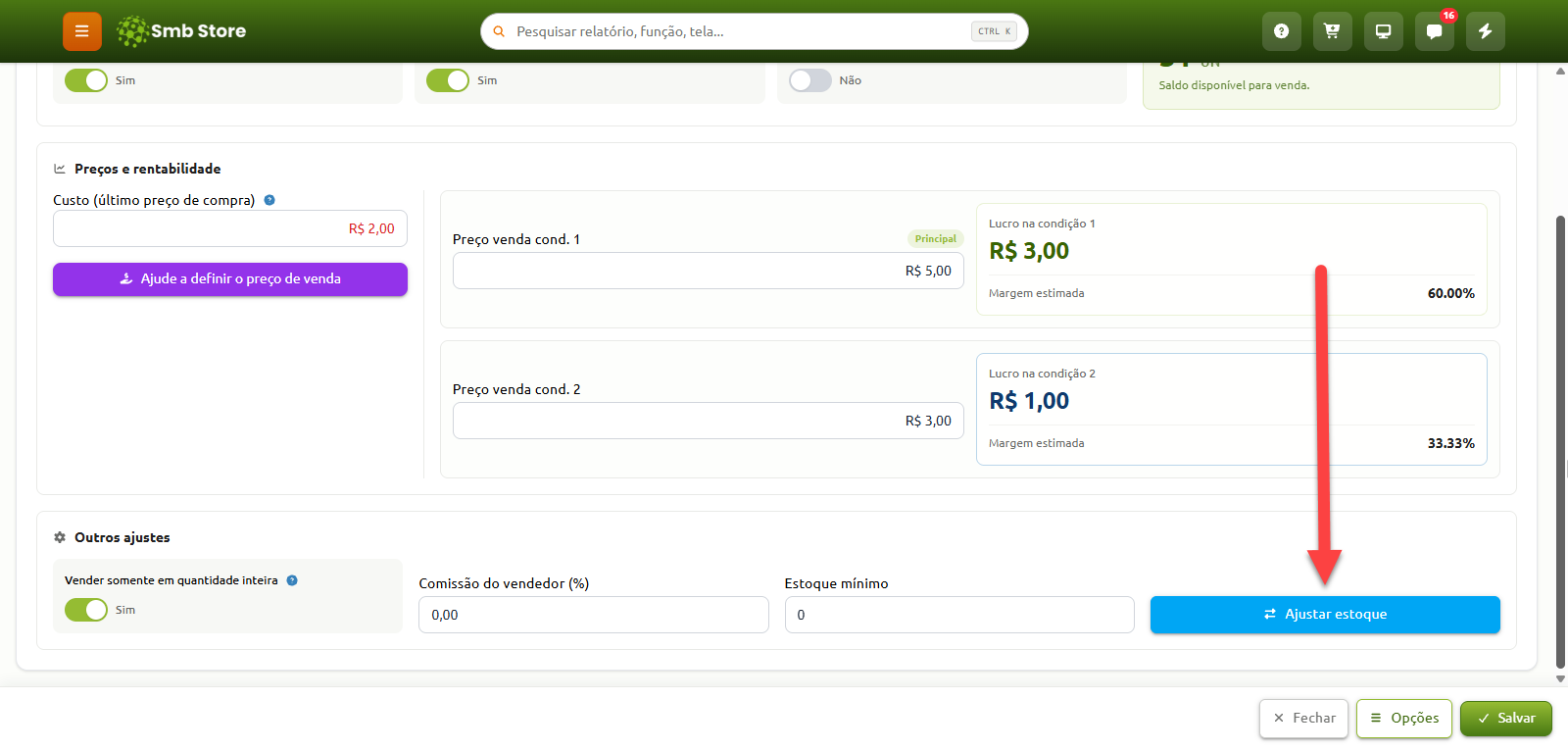Click Ajude a definir o preço de venda
The height and width of the screenshot is (750, 1568).
click(230, 278)
